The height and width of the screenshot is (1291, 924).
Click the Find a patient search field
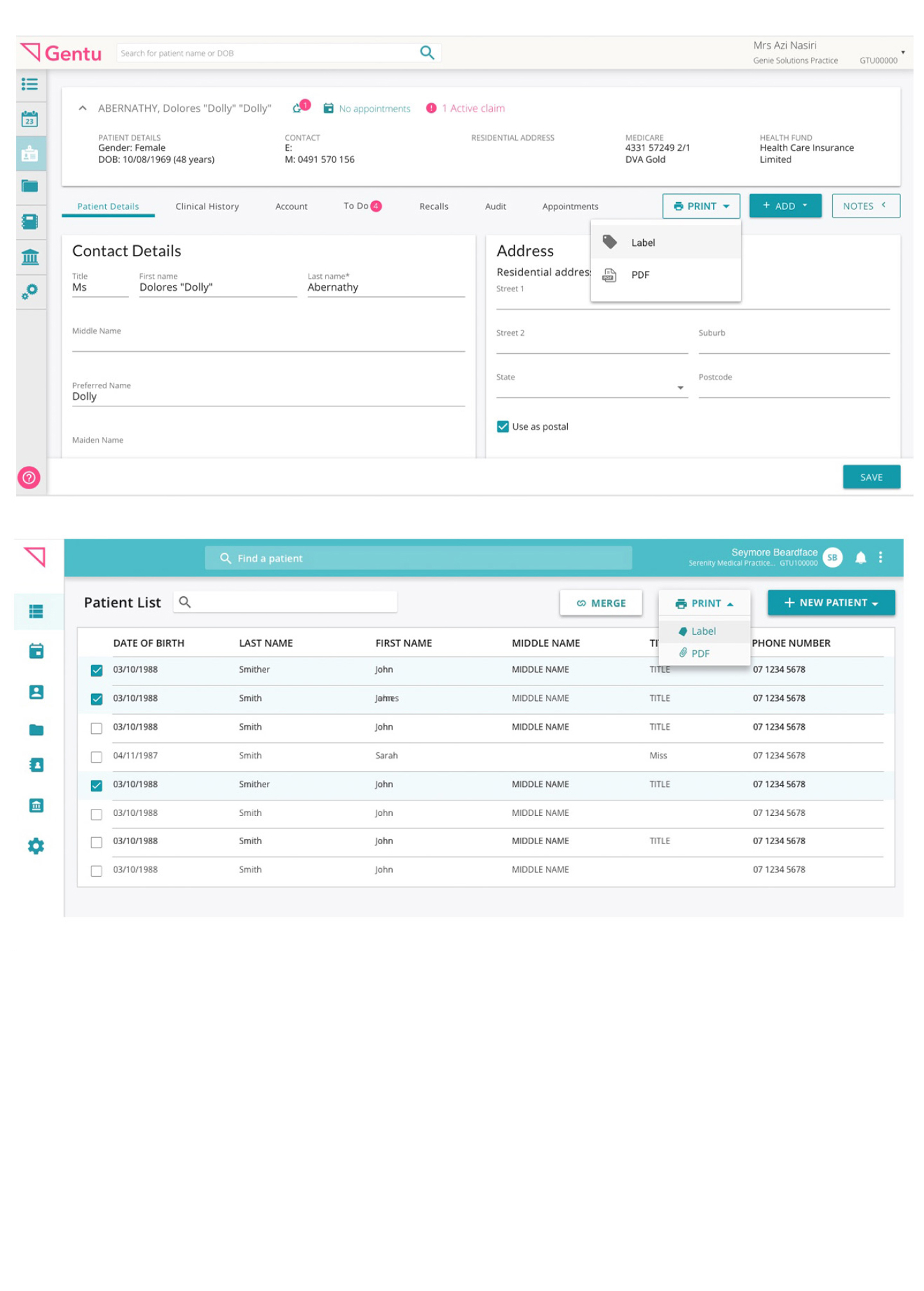(x=418, y=558)
